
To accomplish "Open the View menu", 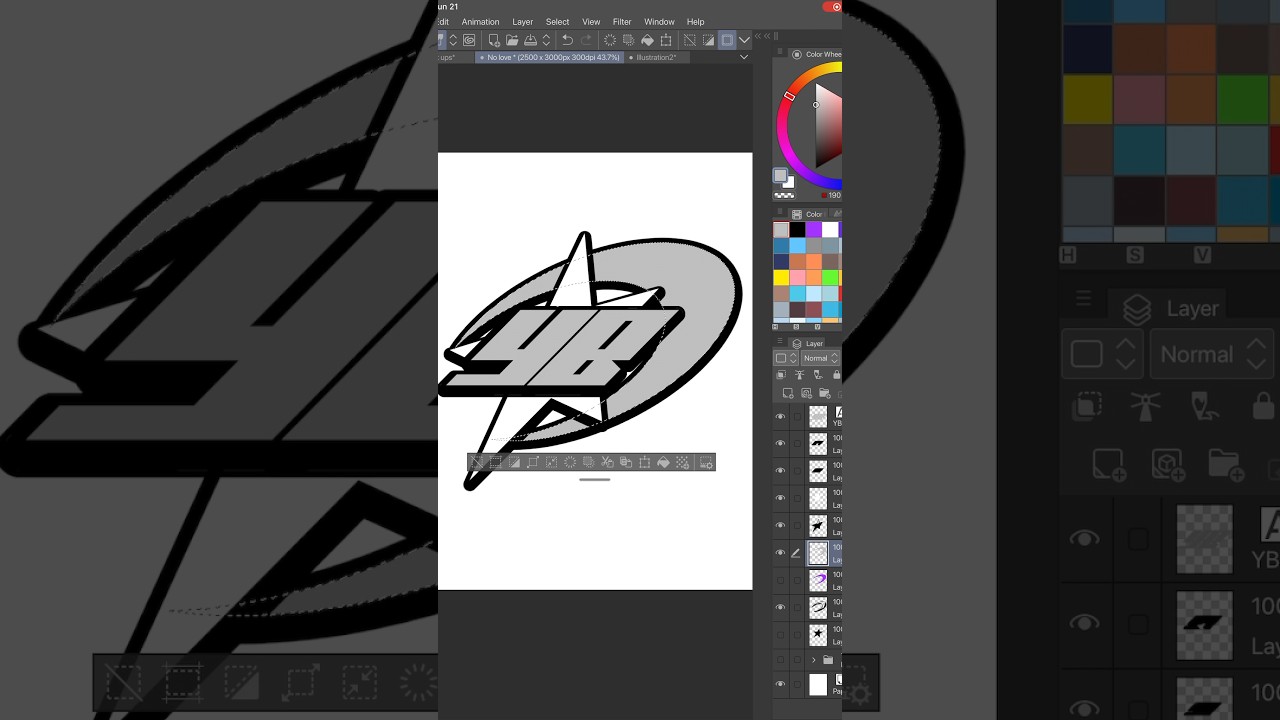I will (x=591, y=22).
